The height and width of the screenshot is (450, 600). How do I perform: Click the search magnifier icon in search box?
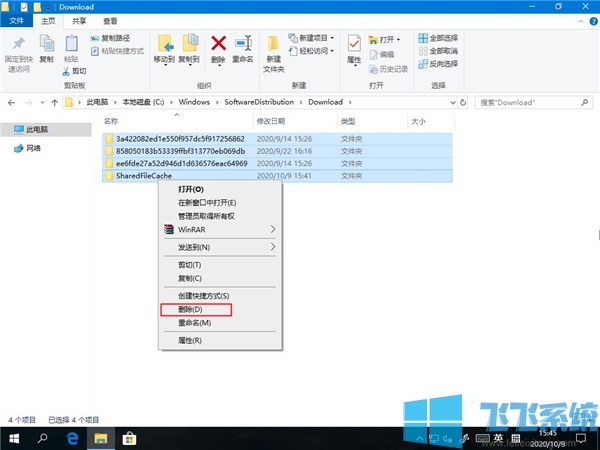584,103
